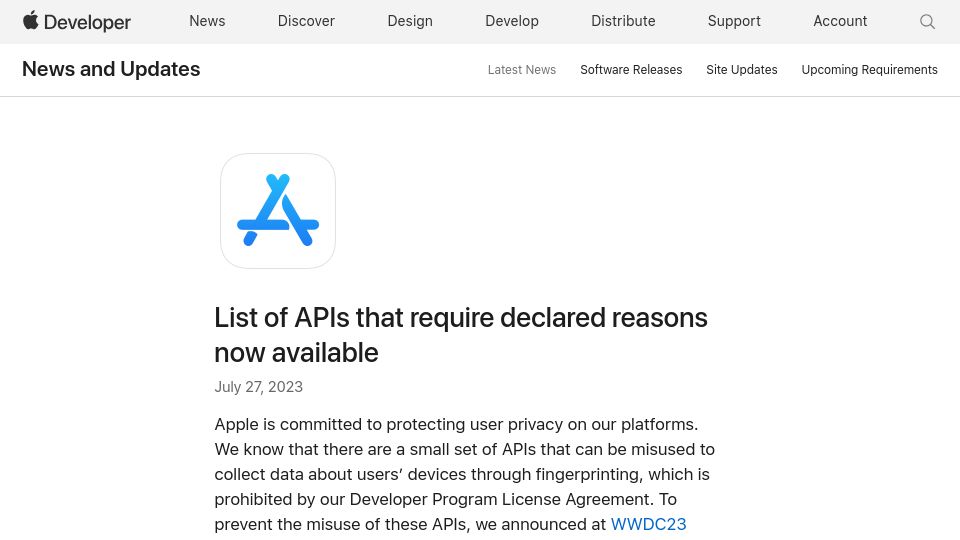Click the Apple Developer logo
The image size is (960, 540).
[x=77, y=21]
